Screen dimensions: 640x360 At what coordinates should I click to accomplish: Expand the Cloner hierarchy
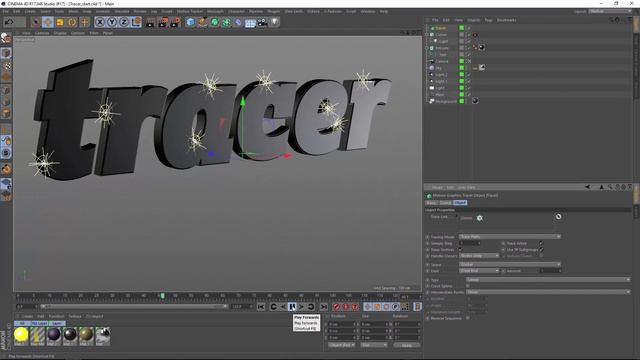427,35
